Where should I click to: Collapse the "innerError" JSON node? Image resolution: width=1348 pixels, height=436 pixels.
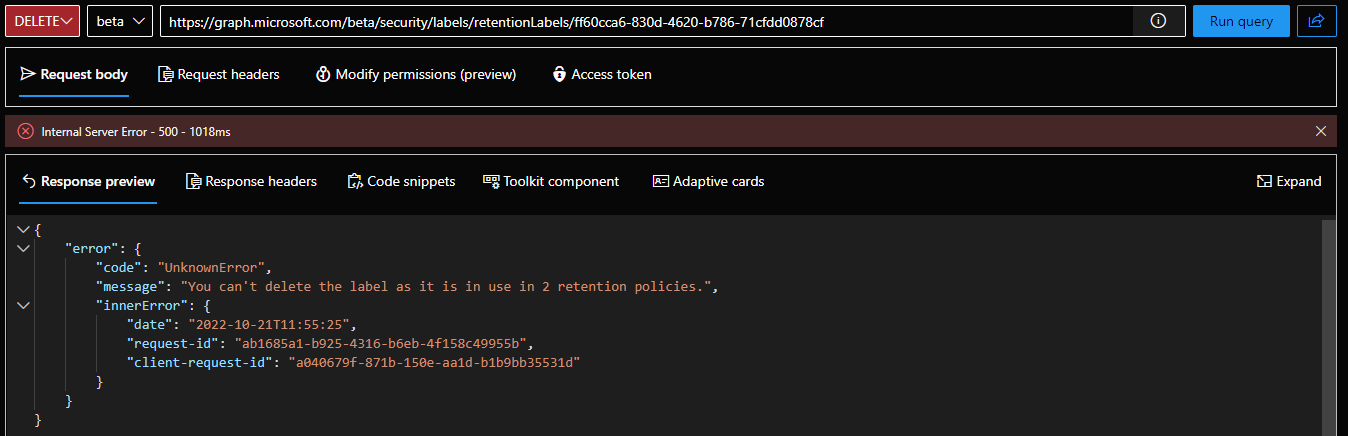[24, 306]
